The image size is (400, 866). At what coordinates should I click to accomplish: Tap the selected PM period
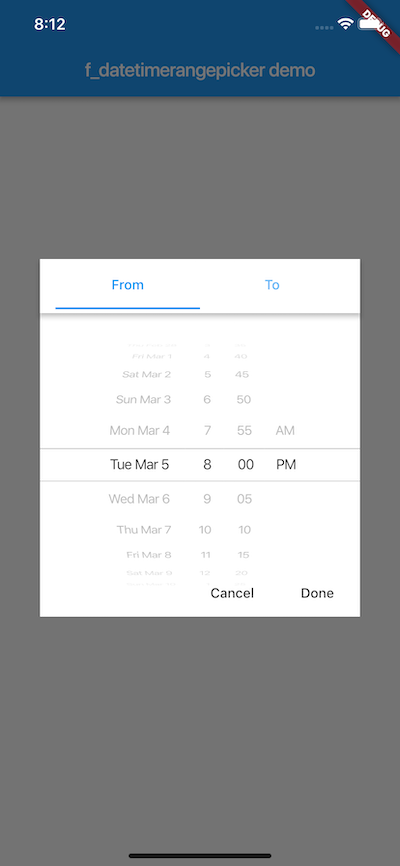[286, 465]
